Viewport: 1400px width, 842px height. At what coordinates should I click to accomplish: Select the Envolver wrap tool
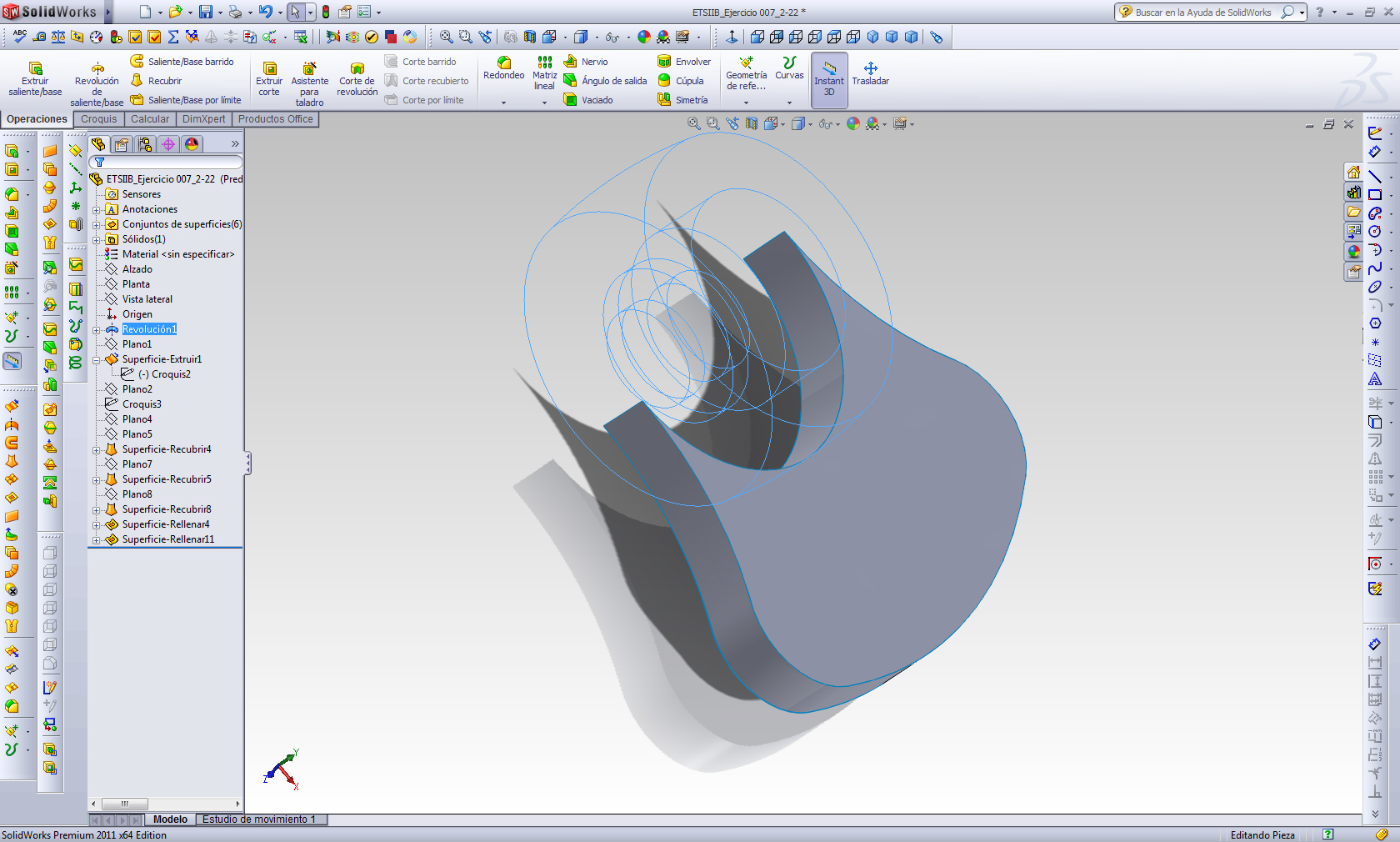(684, 62)
